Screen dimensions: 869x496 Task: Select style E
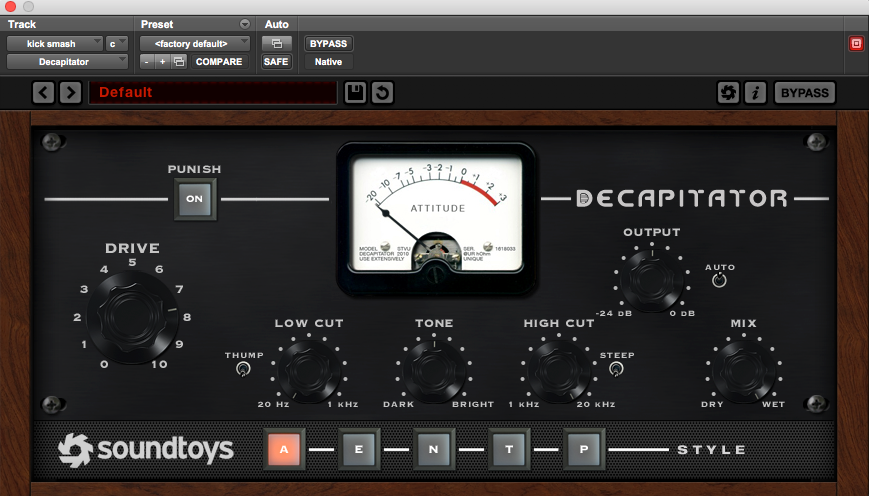pyautogui.click(x=359, y=449)
